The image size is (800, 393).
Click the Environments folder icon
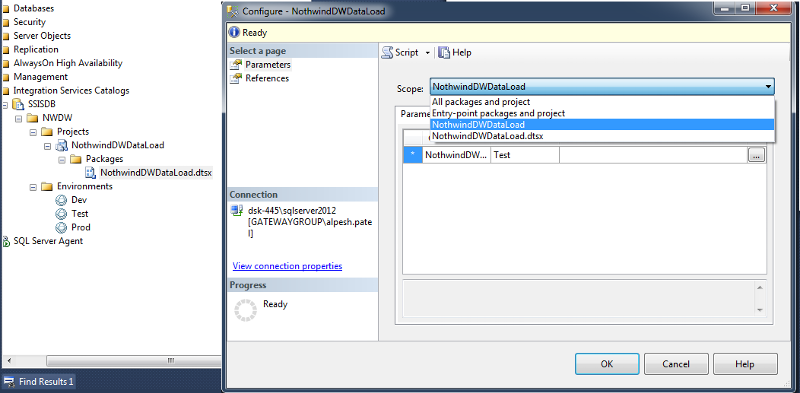[x=47, y=187]
